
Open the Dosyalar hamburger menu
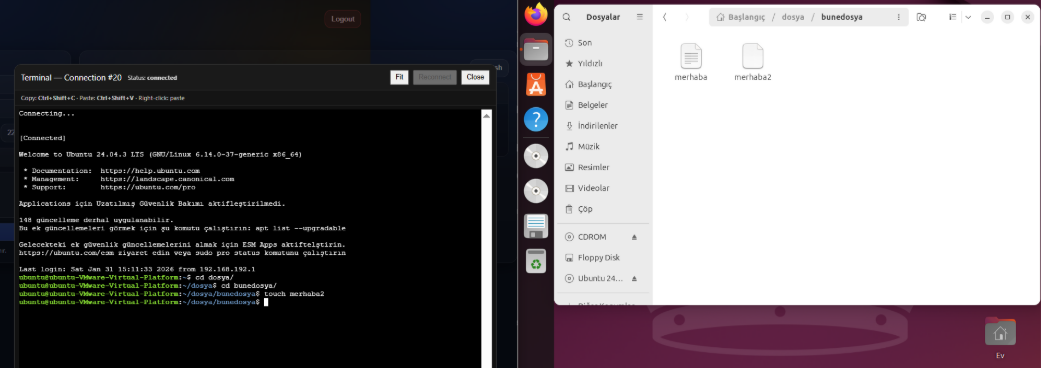pyautogui.click(x=640, y=17)
